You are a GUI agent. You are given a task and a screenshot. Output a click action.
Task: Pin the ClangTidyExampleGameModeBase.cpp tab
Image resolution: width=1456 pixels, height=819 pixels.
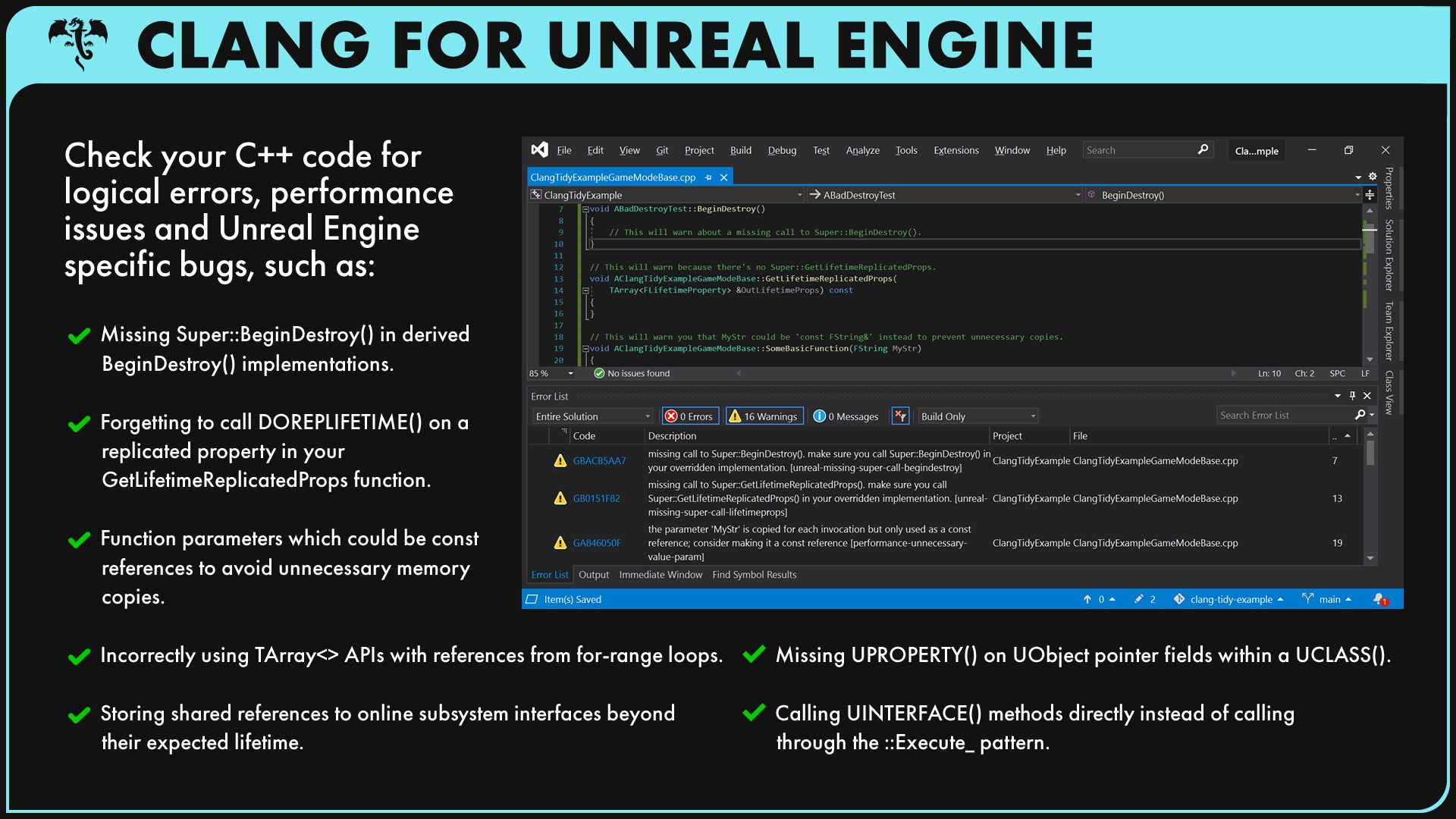pyautogui.click(x=708, y=177)
